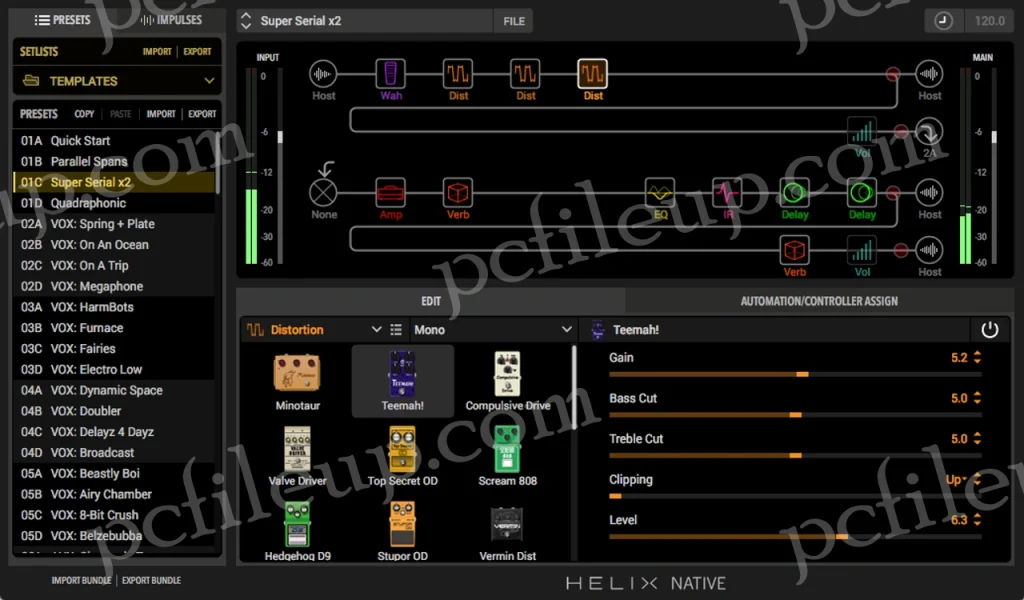The height and width of the screenshot is (600, 1024).
Task: Click the pink IR block
Action: pos(727,193)
